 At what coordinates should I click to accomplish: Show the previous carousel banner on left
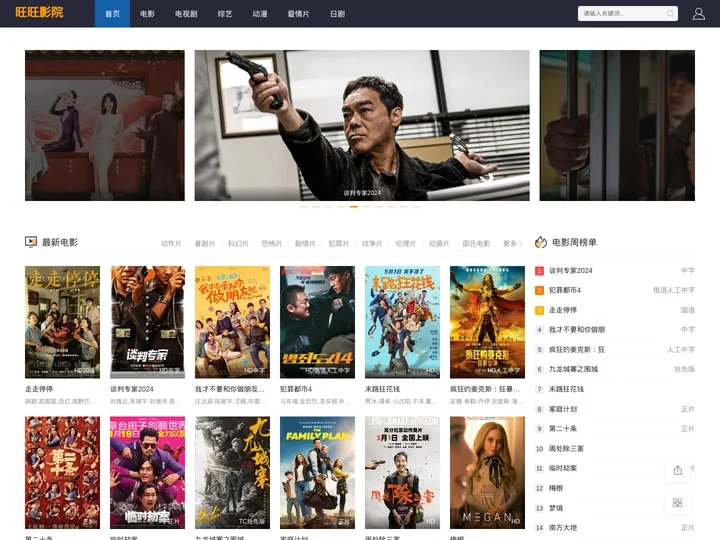(x=105, y=125)
